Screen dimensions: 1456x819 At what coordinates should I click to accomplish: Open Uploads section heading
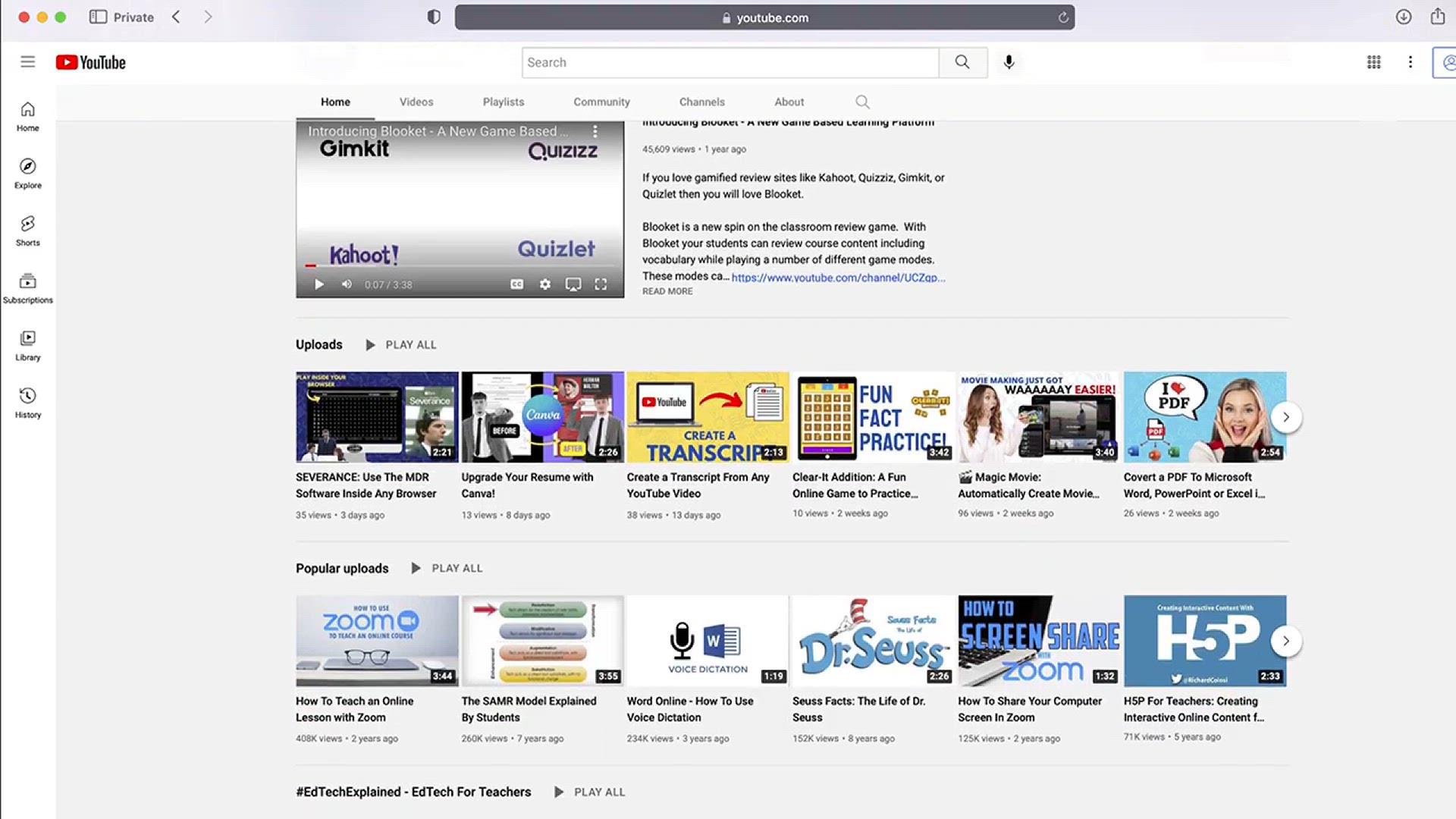click(x=319, y=344)
